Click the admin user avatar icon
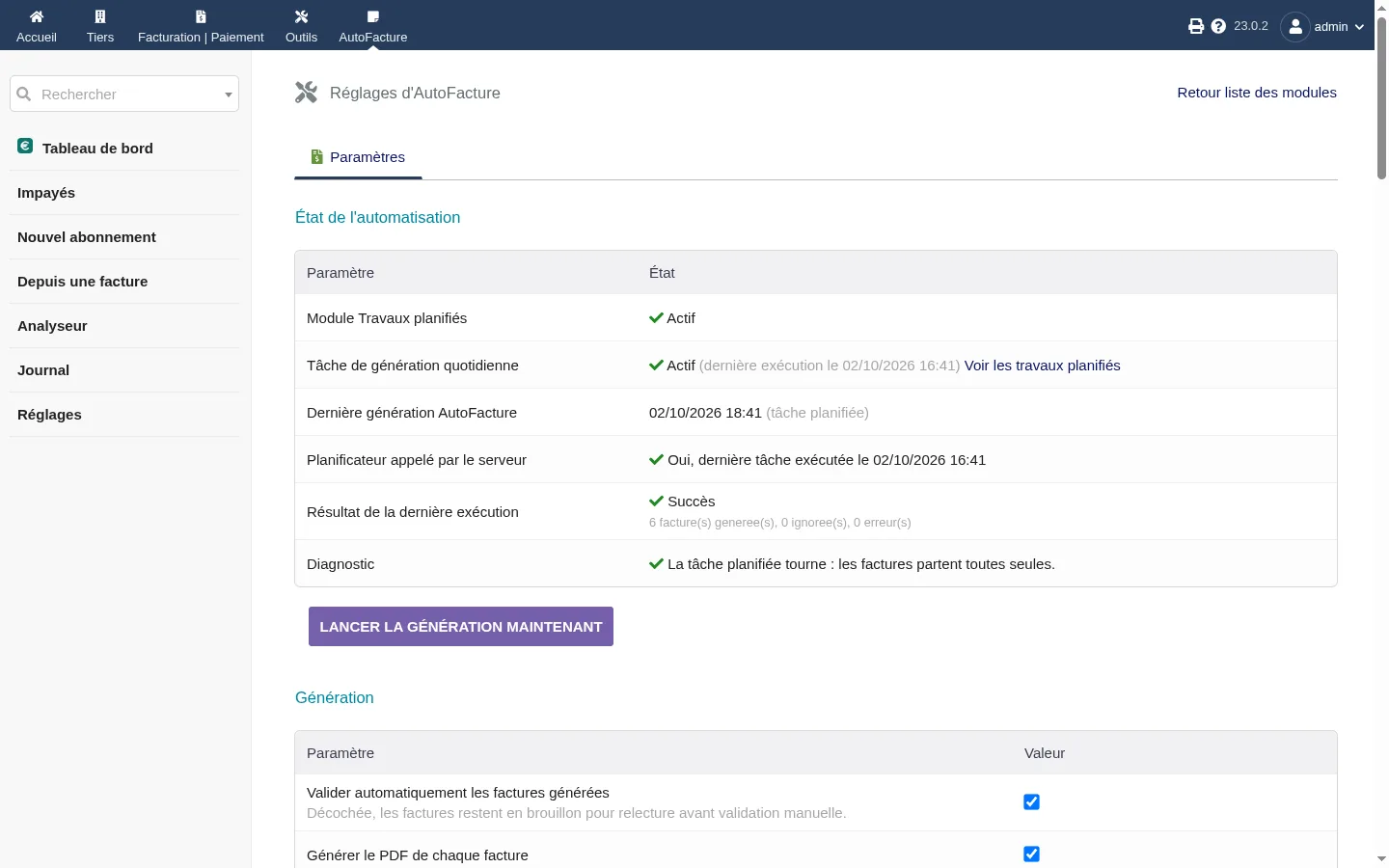This screenshot has width=1389, height=868. (x=1295, y=26)
